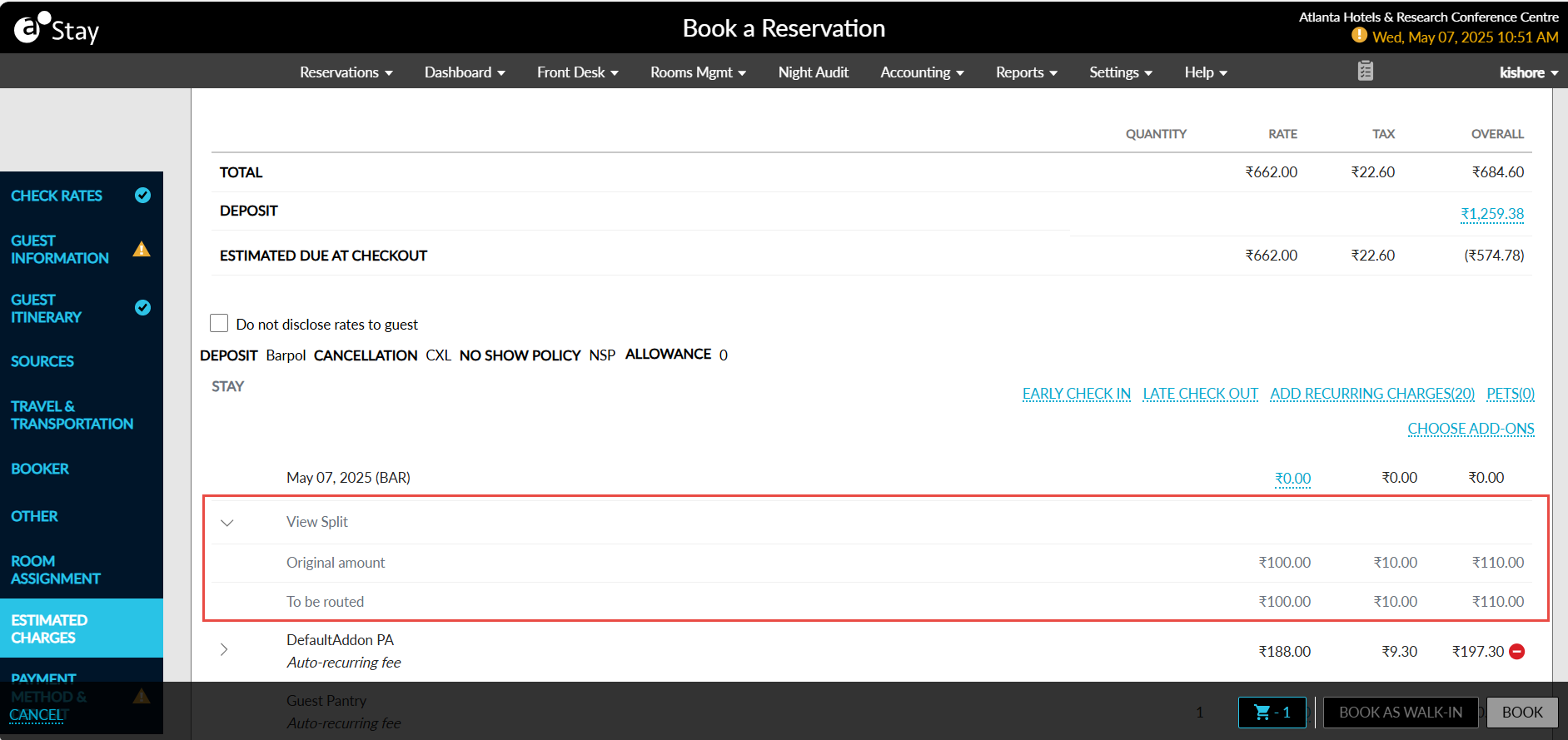This screenshot has height=740, width=1568.
Task: Click the Pets(0) link
Action: point(1511,393)
